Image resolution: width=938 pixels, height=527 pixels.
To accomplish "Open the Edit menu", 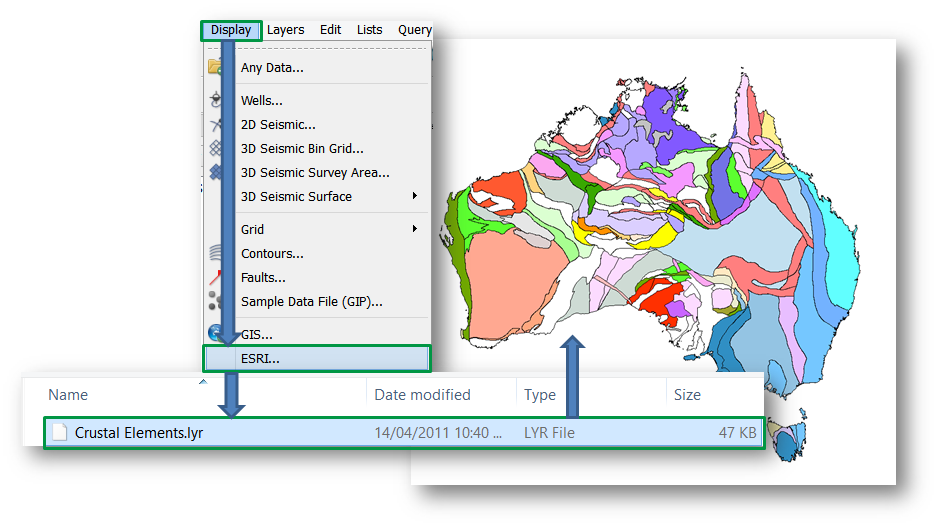I will 331,30.
